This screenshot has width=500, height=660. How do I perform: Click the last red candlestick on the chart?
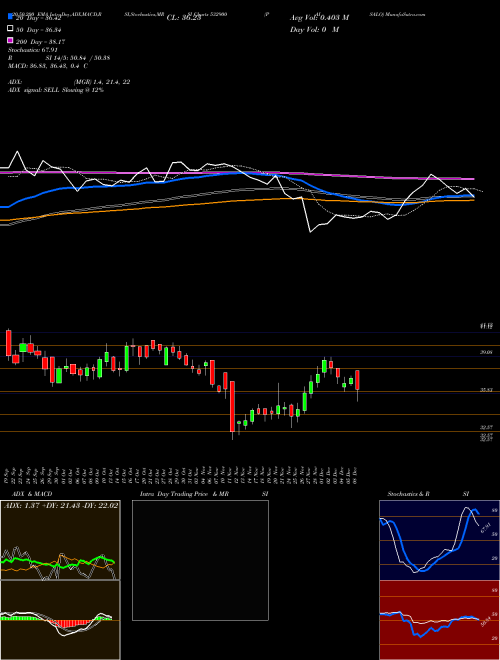tap(357, 380)
